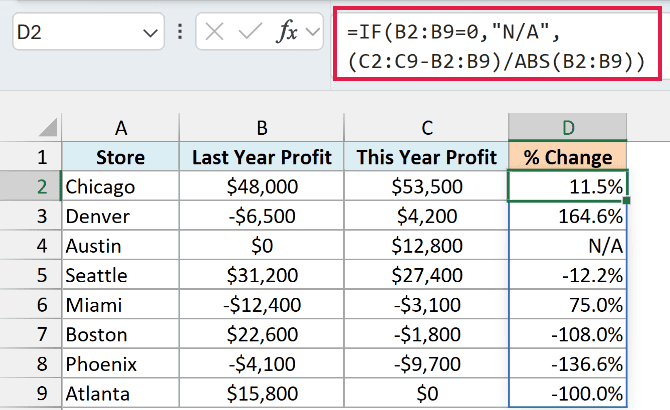Click the $53,500 cell
670x410 pixels.
[x=426, y=186]
